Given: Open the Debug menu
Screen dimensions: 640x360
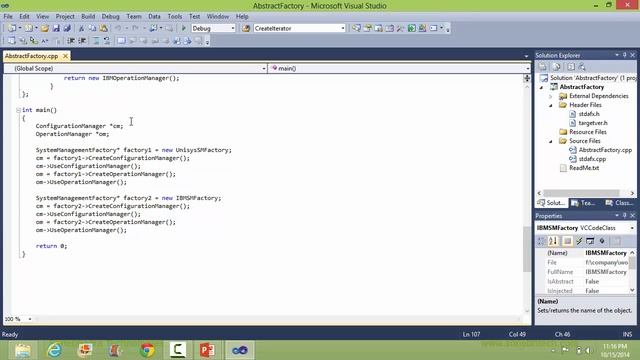Looking at the screenshot, I should [110, 16].
